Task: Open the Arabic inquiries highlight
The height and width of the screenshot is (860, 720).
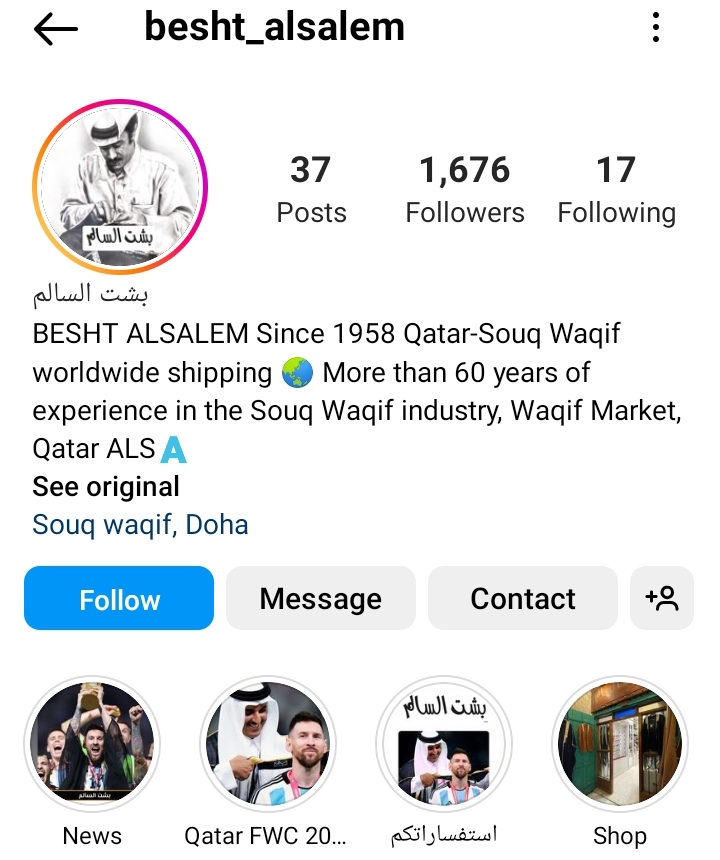Action: click(x=443, y=744)
